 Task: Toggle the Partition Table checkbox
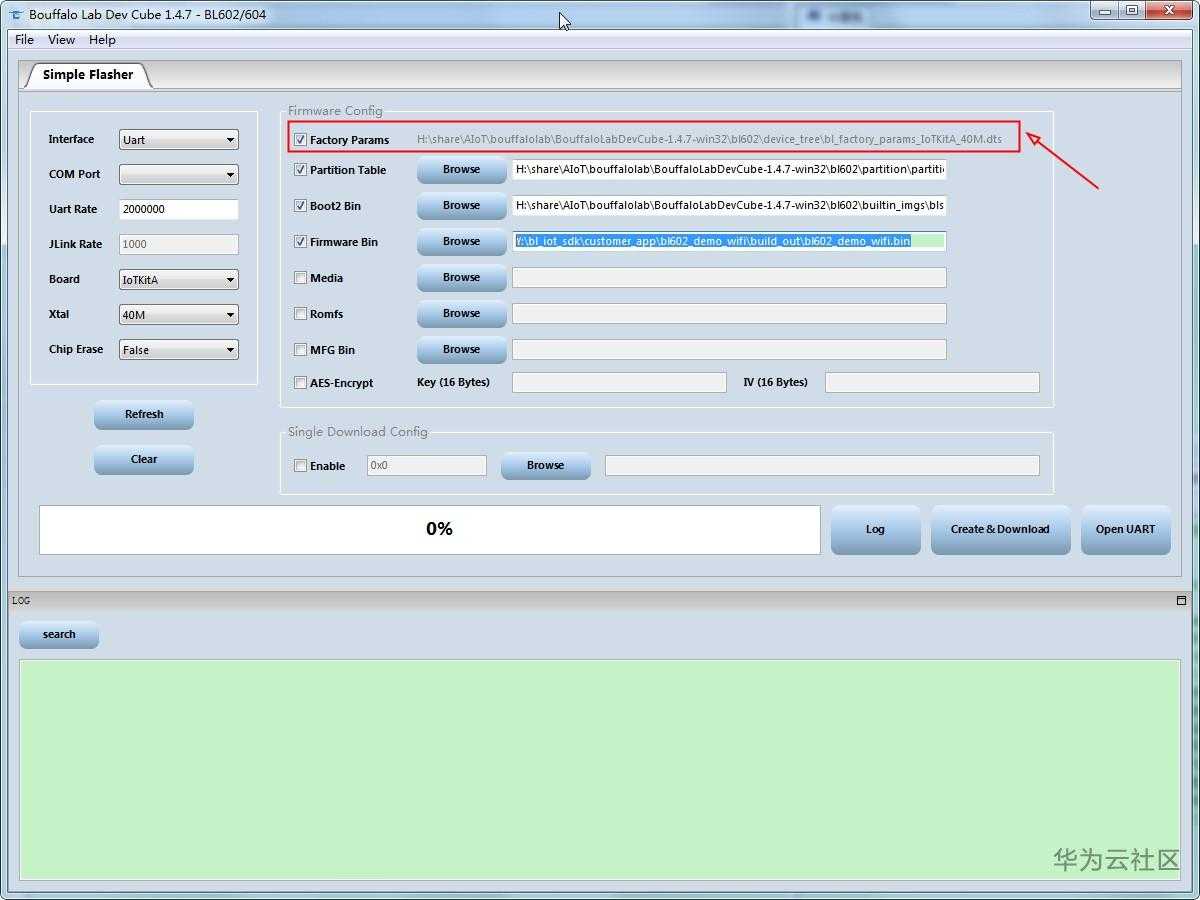tap(300, 170)
